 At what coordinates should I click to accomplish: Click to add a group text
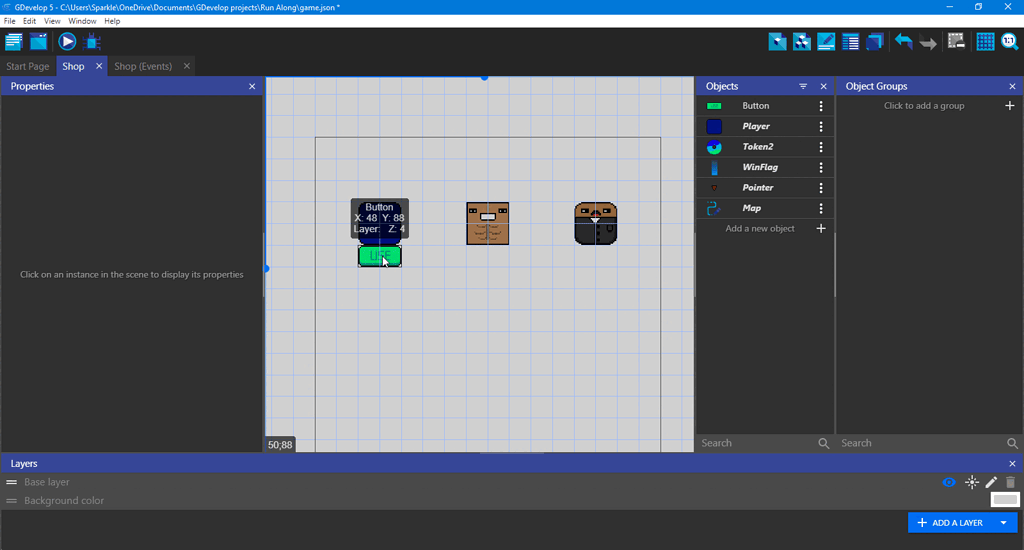[x=923, y=106]
